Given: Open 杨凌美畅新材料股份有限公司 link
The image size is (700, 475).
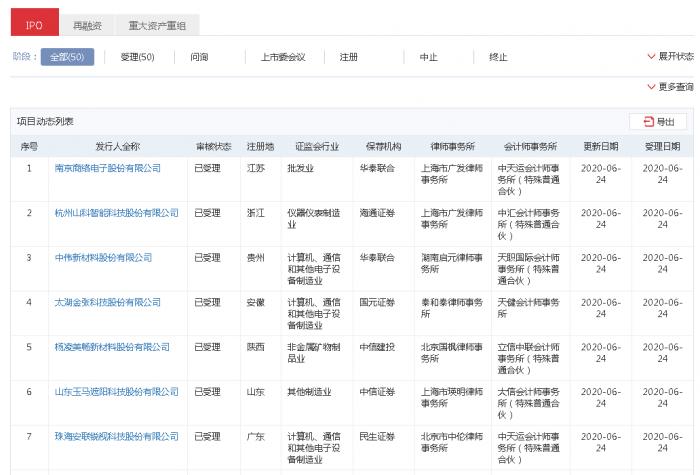Looking at the screenshot, I should pos(112,347).
